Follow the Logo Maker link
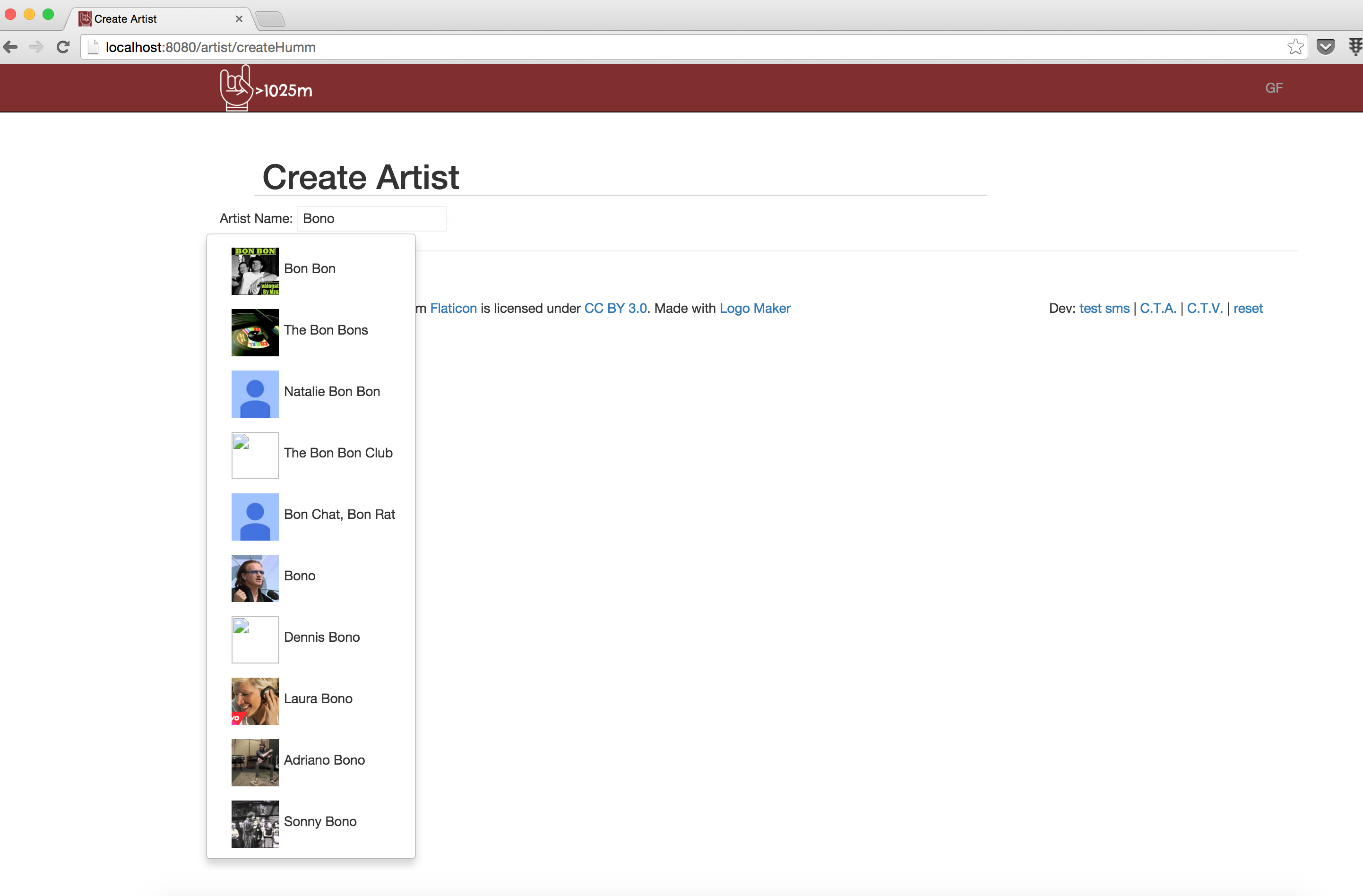The height and width of the screenshot is (896, 1363). (x=754, y=308)
